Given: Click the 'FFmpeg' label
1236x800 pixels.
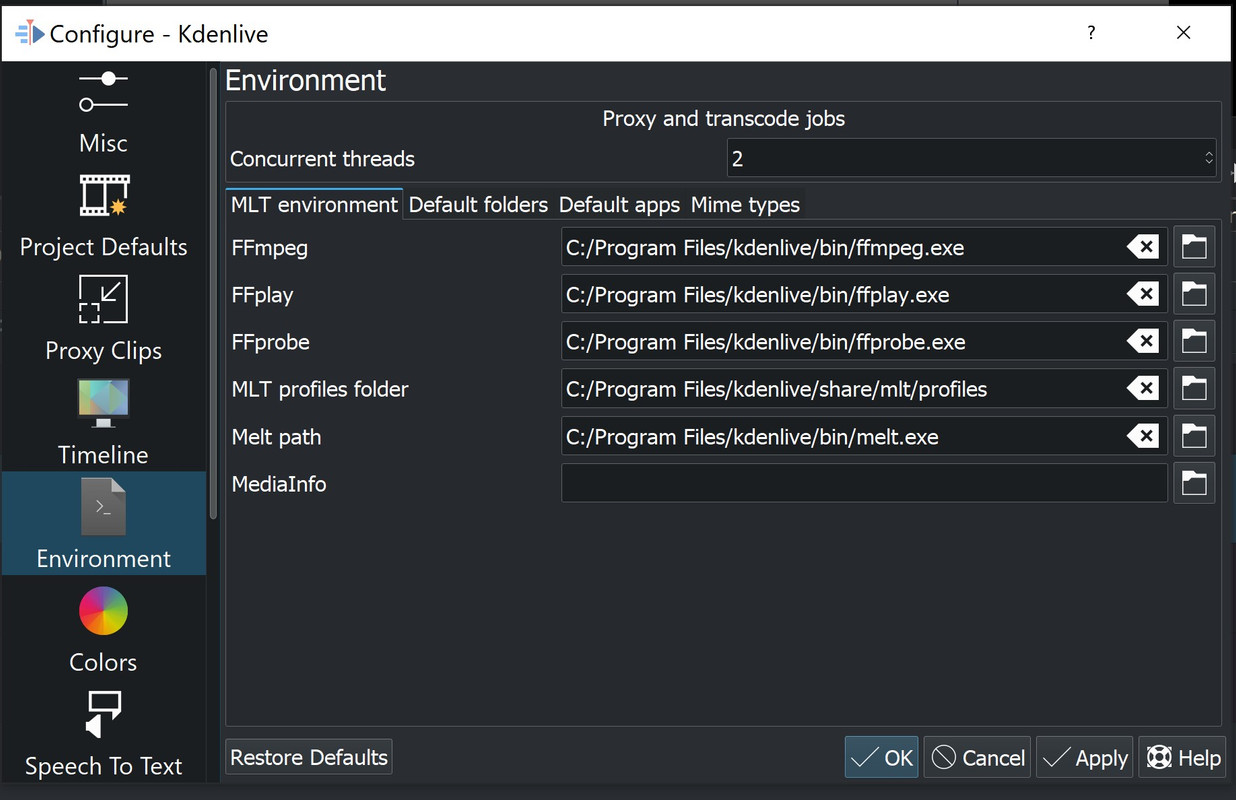Looking at the screenshot, I should pos(269,248).
